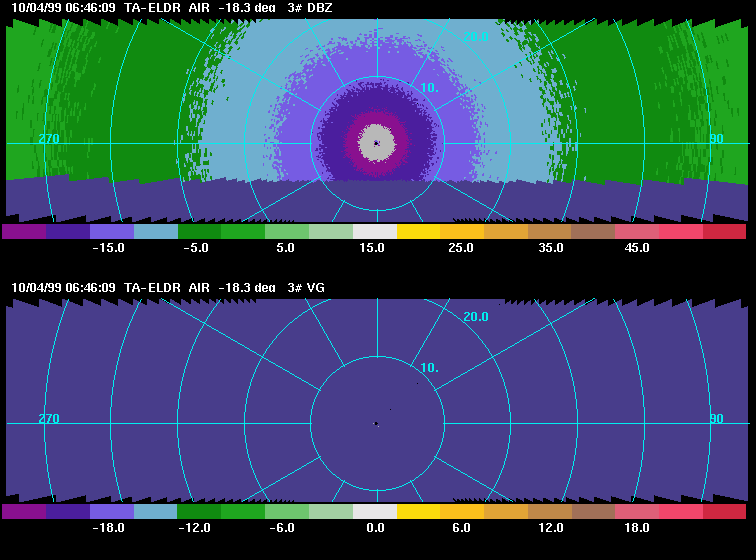Click the '90' azimuth label in VG panel
Image resolution: width=756 pixels, height=560 pixels.
point(716,419)
